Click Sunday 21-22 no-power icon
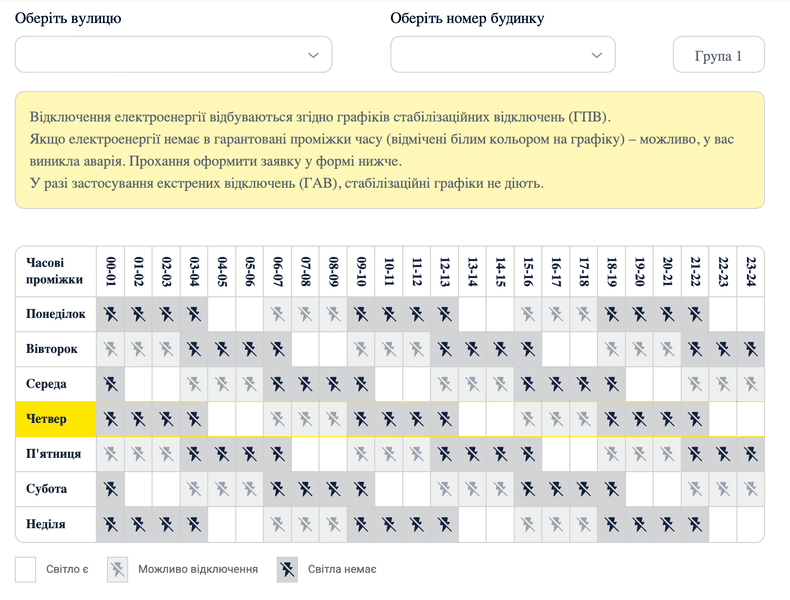Screen dimensions: 790x600 coord(695,524)
